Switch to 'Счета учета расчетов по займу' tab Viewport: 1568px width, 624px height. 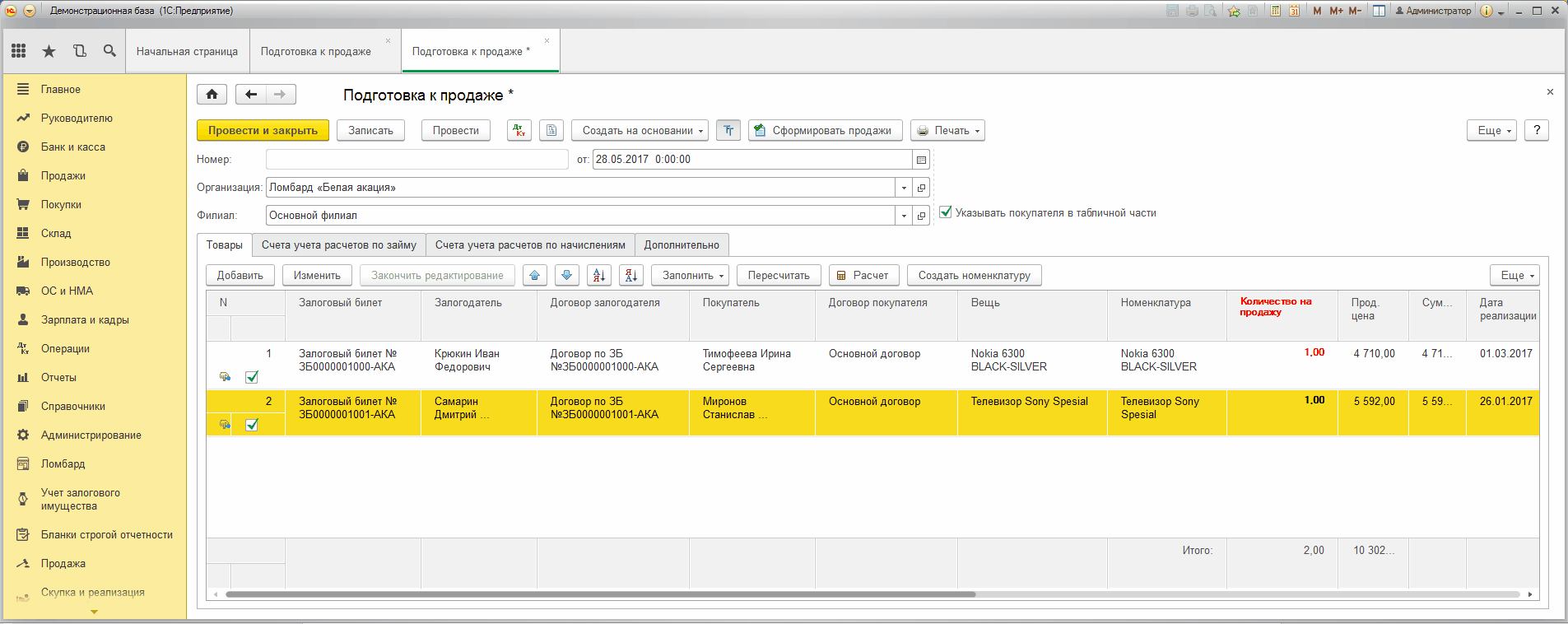(339, 245)
